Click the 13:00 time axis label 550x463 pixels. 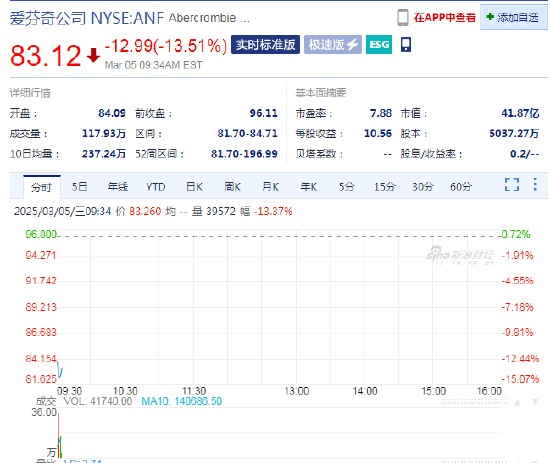pos(296,391)
